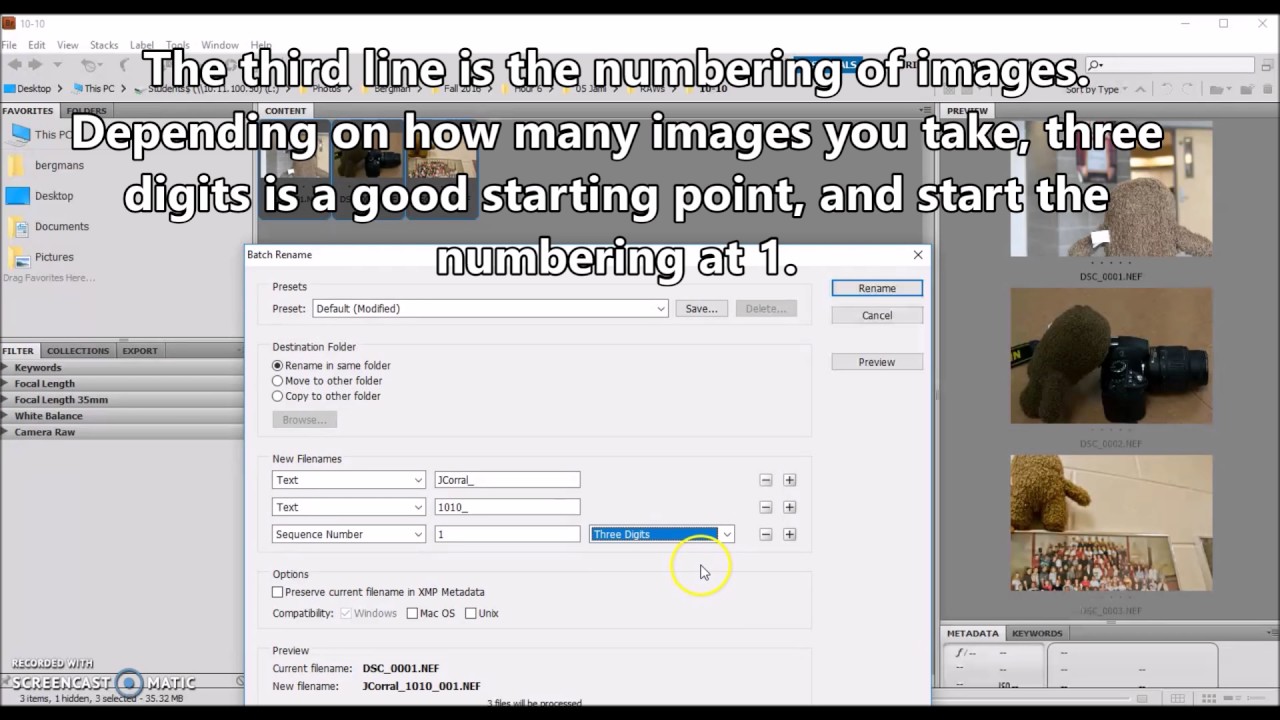
Task: Click the JCorral_ text field
Action: tap(507, 480)
